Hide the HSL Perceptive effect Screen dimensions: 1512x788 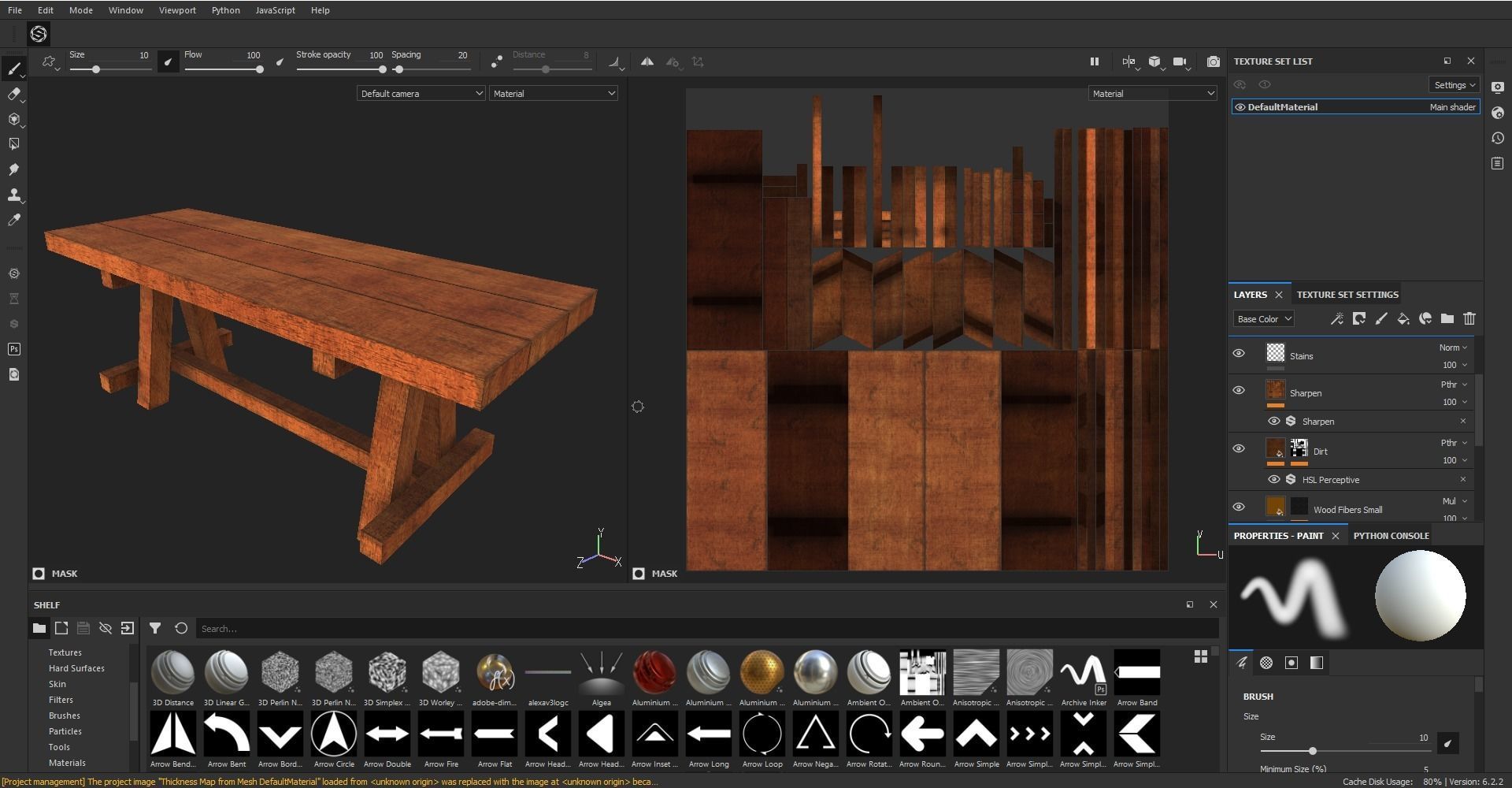[x=1273, y=479]
